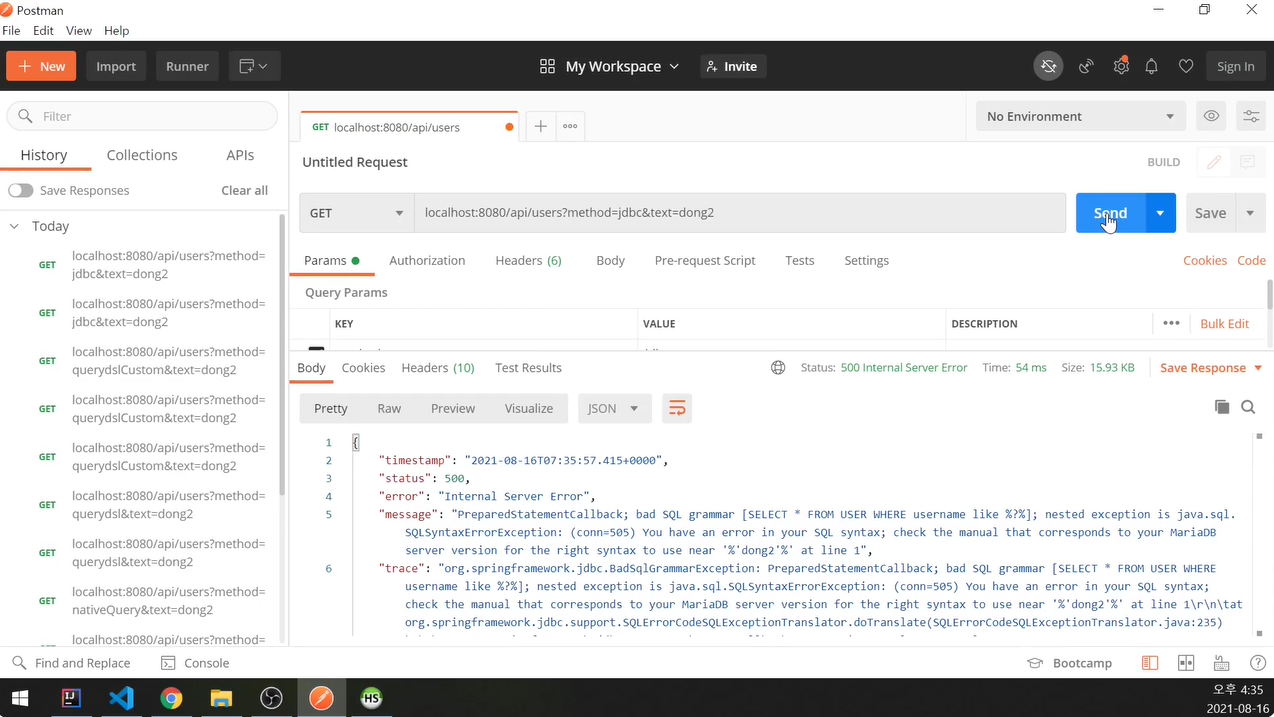Open the Runner

pyautogui.click(x=187, y=66)
